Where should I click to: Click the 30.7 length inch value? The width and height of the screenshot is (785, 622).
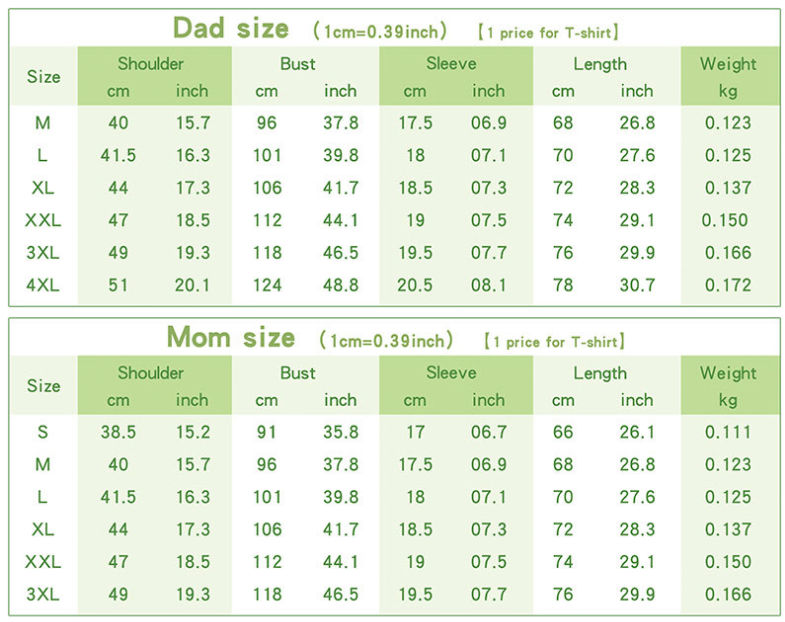click(637, 285)
